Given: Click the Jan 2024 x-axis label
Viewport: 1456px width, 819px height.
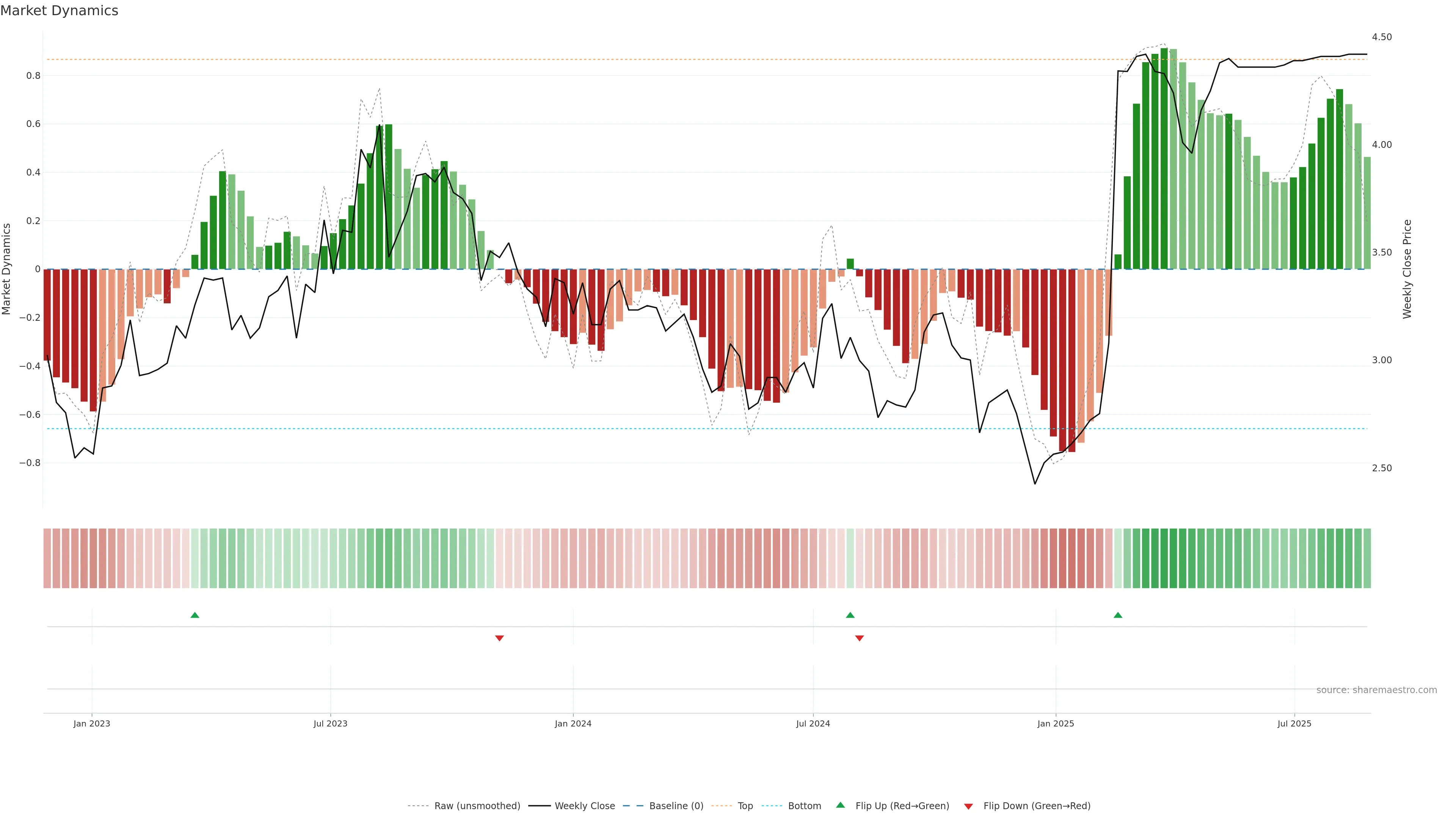Looking at the screenshot, I should point(573,723).
